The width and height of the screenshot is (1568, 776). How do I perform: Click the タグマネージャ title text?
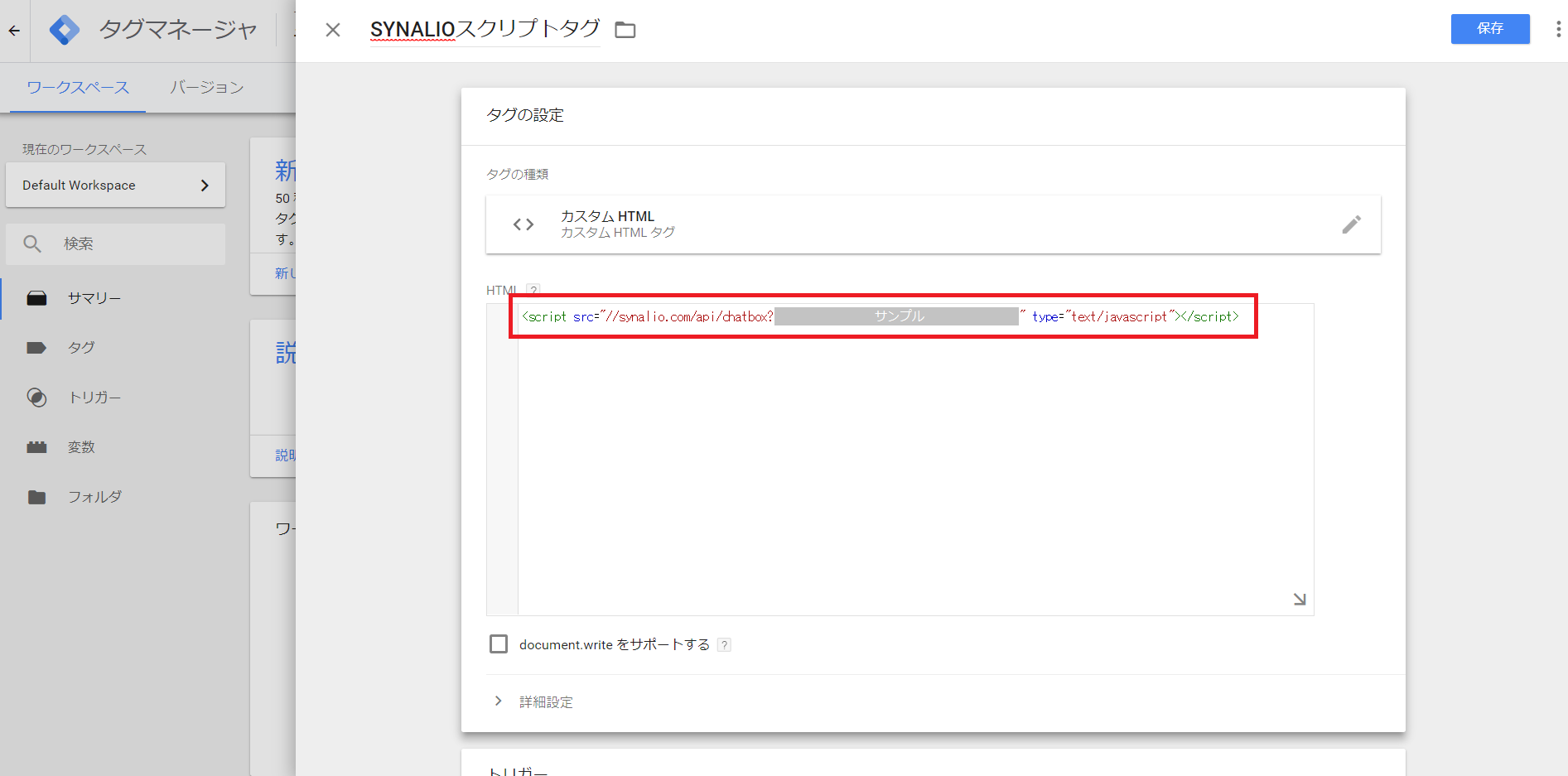178,30
